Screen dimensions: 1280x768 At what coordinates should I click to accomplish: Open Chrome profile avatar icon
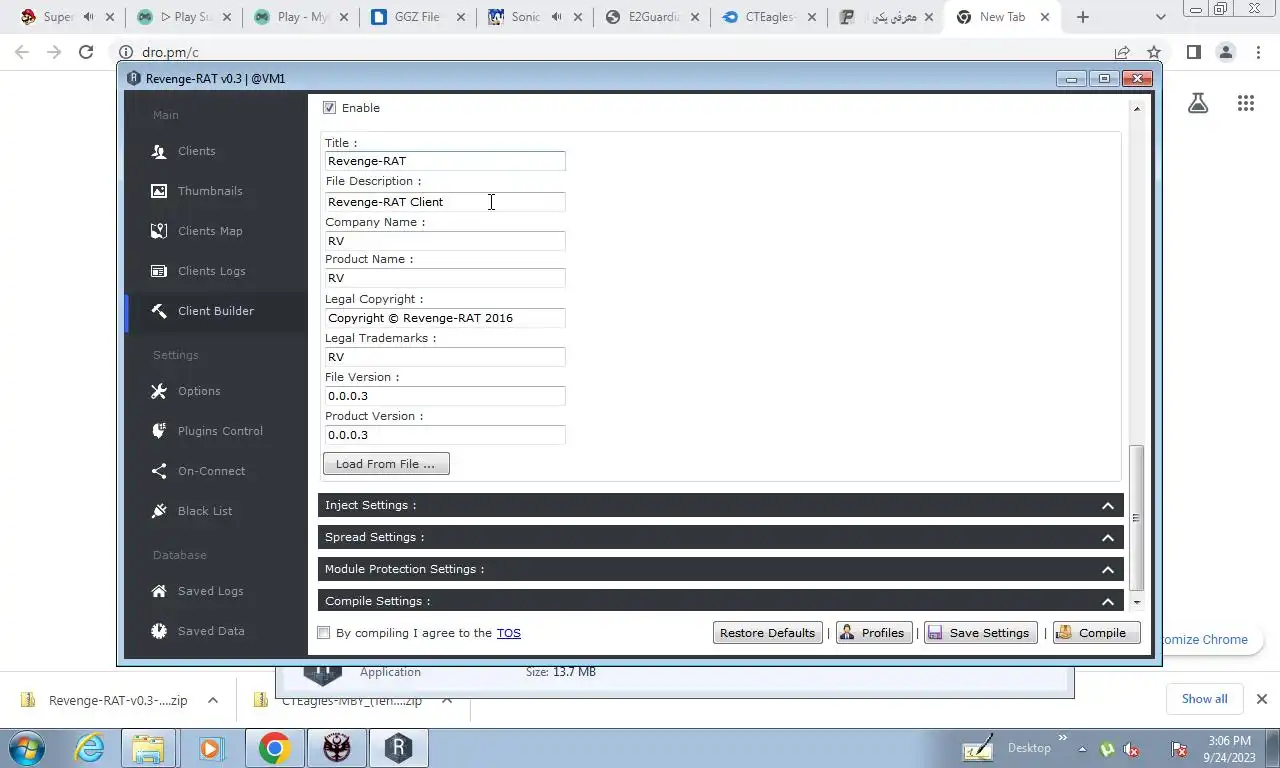click(x=1226, y=52)
